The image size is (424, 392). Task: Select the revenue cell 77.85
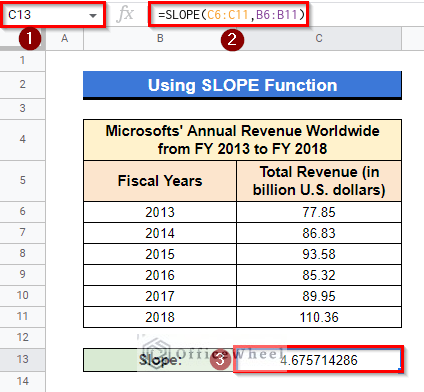(x=319, y=212)
